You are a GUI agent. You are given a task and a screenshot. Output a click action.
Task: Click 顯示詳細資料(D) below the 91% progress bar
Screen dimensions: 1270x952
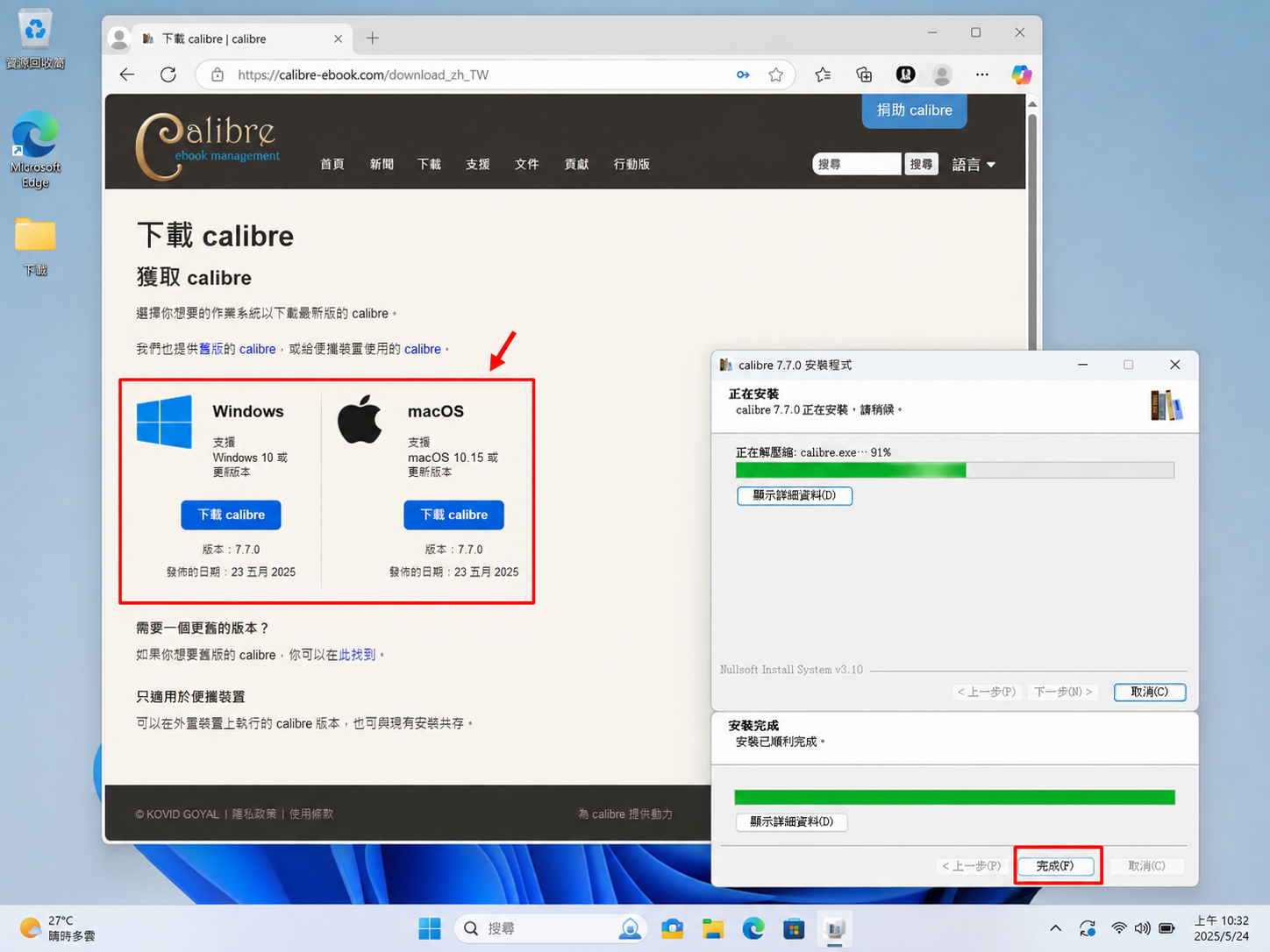click(x=795, y=495)
